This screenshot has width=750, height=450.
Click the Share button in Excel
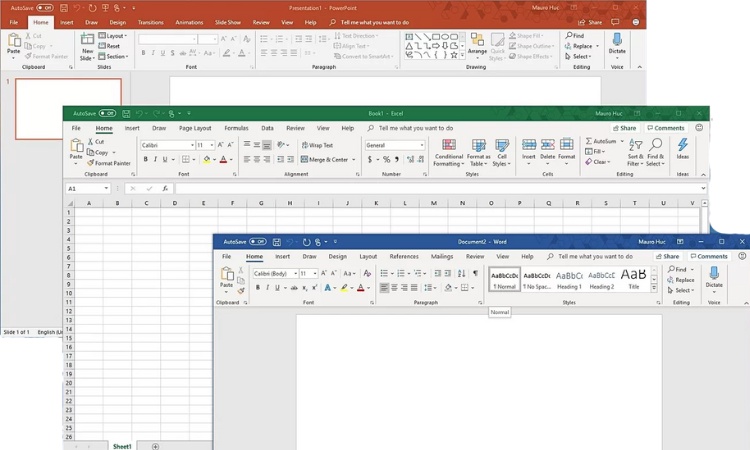click(x=624, y=128)
